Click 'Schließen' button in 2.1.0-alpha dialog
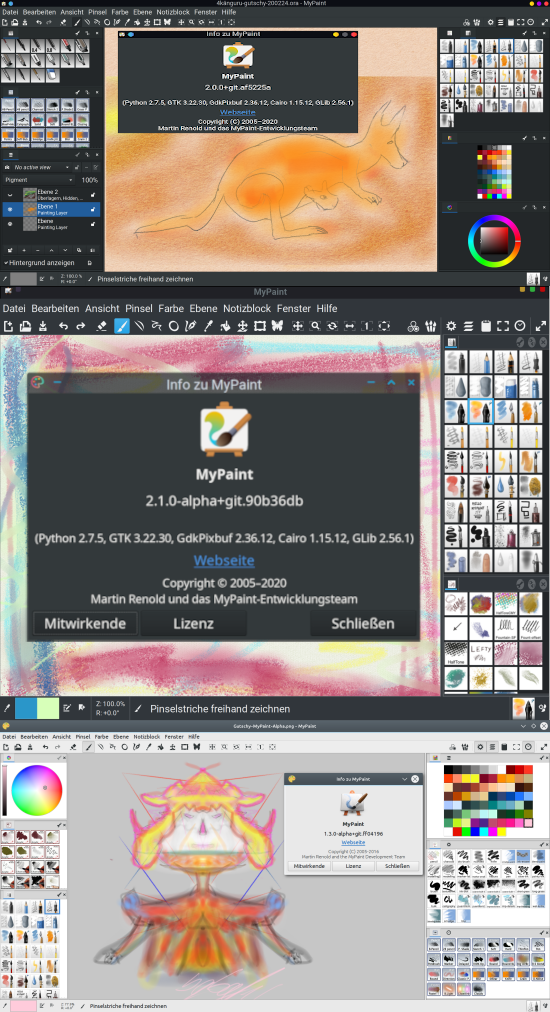Image resolution: width=550 pixels, height=1012 pixels. click(363, 624)
